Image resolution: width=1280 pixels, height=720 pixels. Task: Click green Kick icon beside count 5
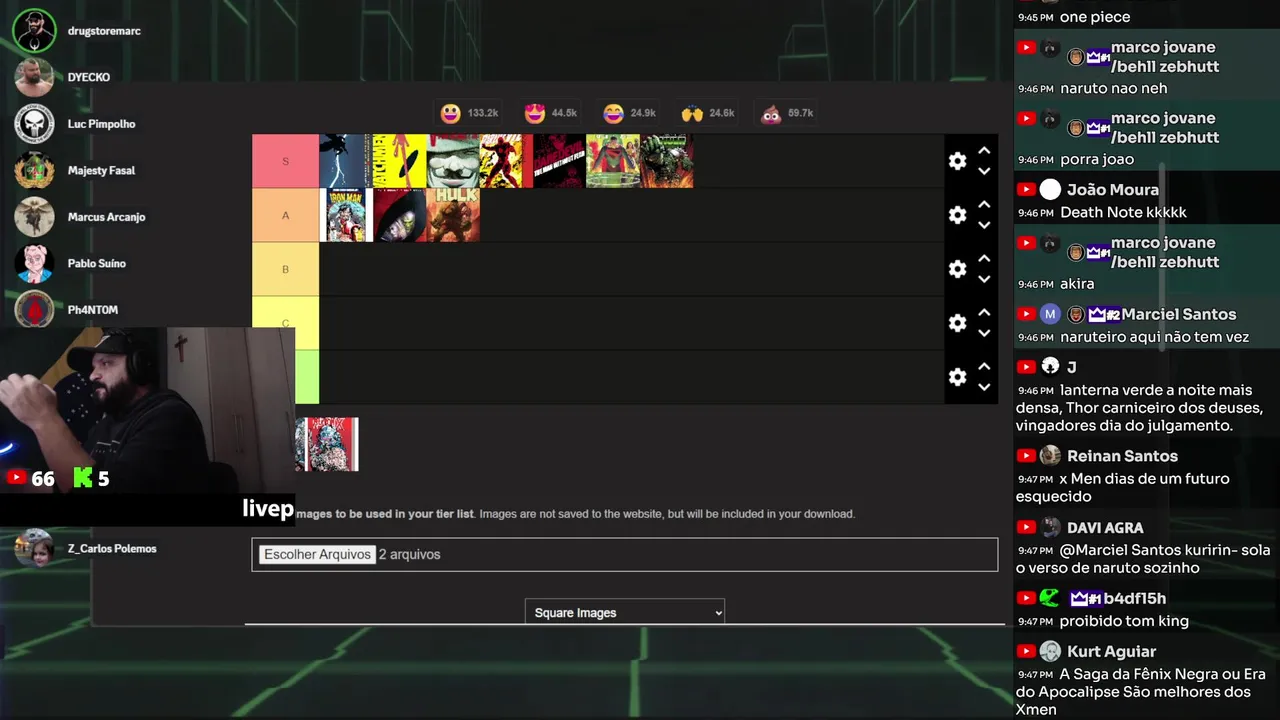click(83, 478)
